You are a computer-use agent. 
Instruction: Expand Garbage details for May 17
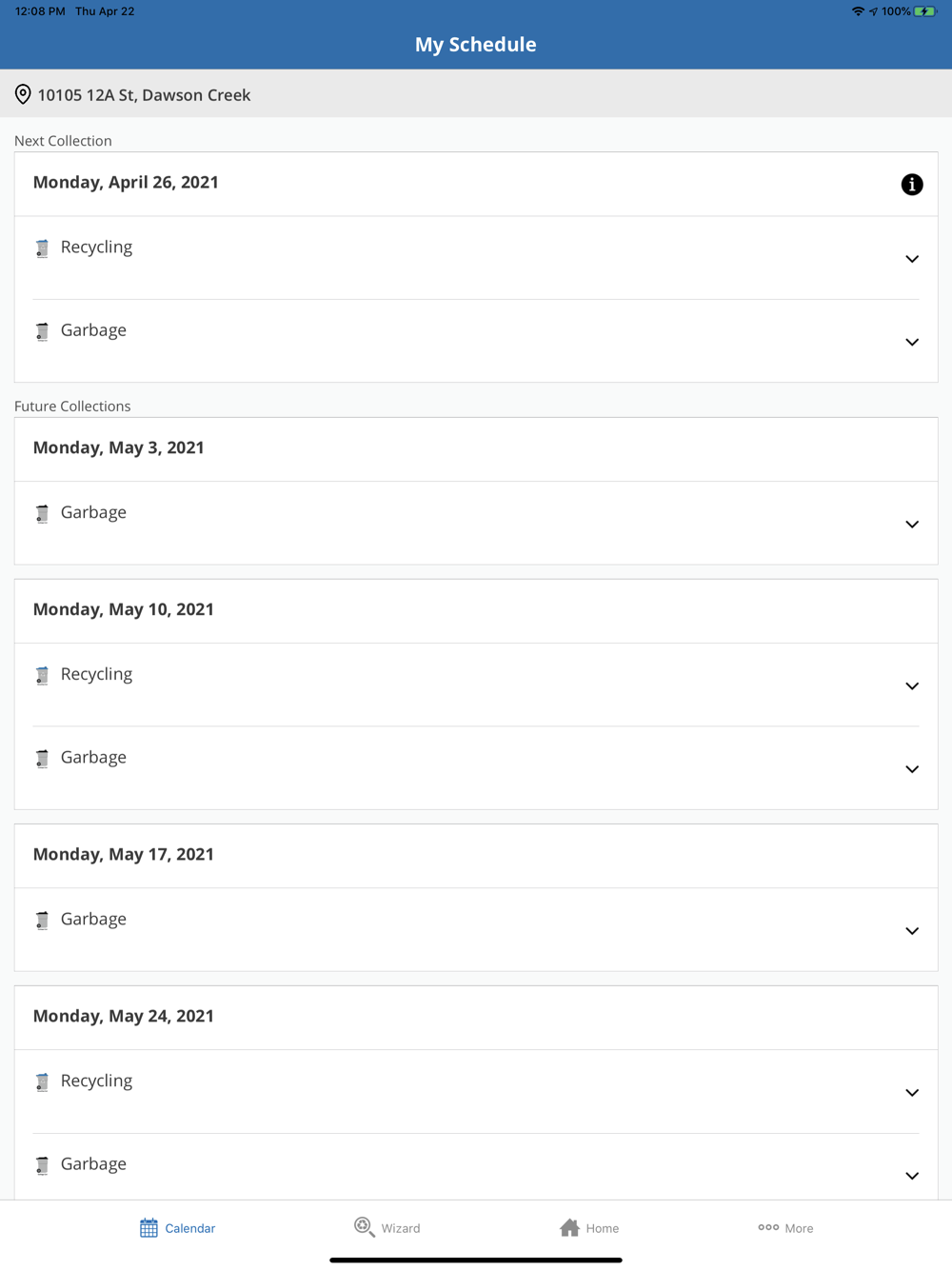coord(911,931)
